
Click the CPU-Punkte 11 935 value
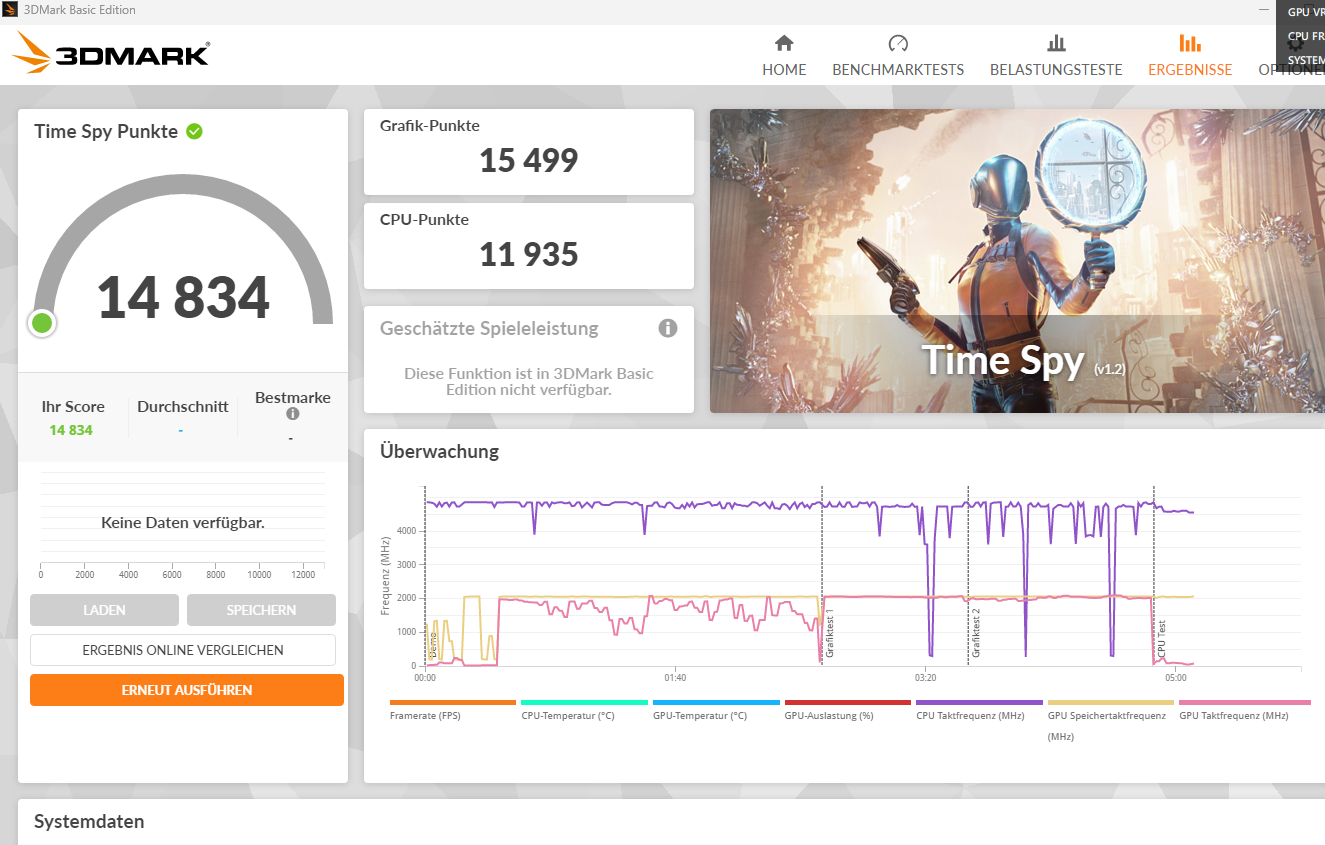click(529, 254)
